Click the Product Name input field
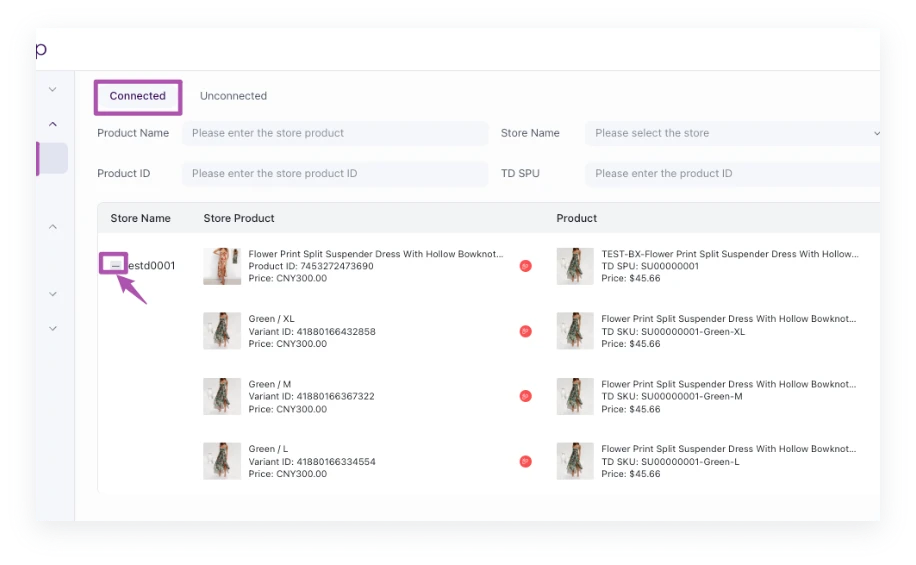The image size is (916, 565). pyautogui.click(x=333, y=133)
